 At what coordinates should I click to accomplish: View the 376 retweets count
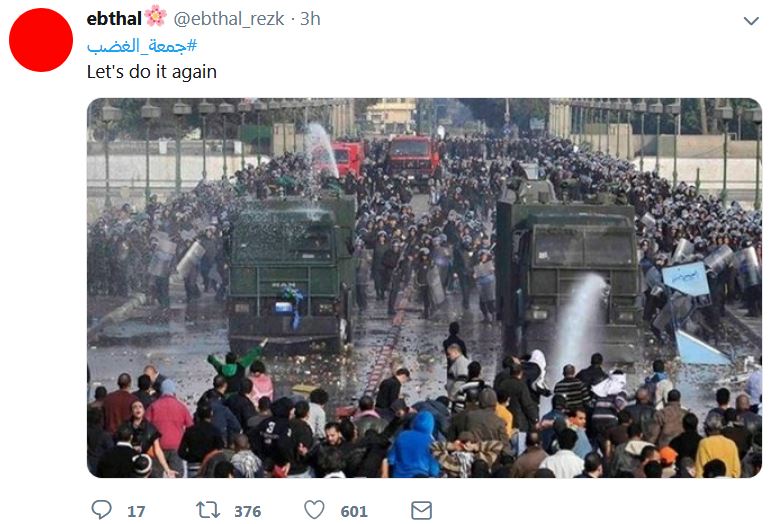(247, 511)
